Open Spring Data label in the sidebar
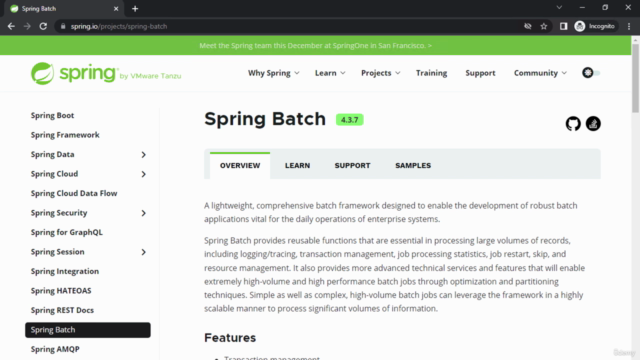 click(52, 155)
